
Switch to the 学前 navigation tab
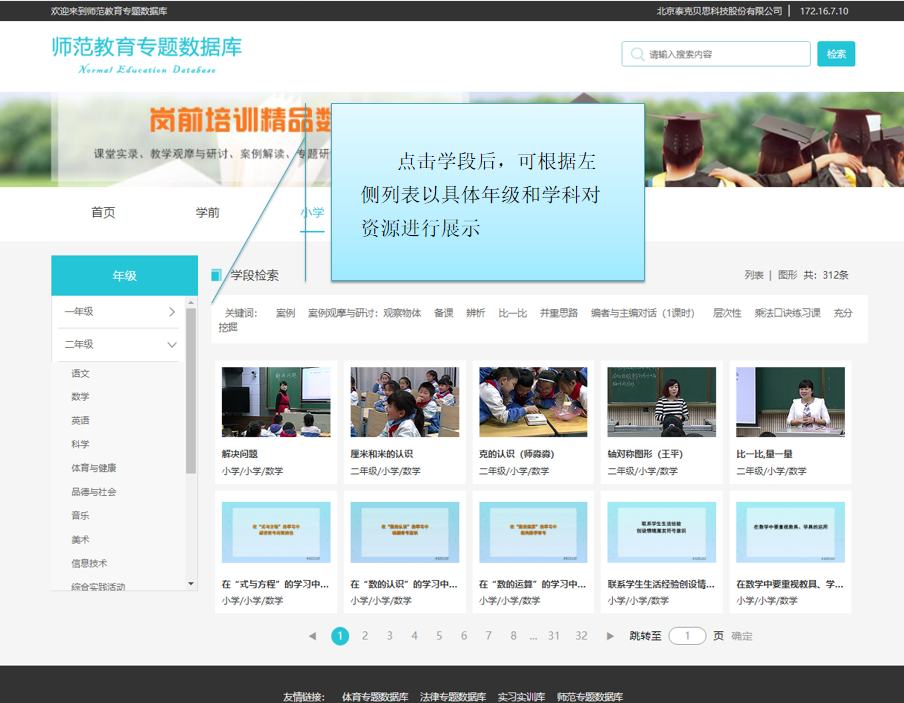(x=208, y=213)
